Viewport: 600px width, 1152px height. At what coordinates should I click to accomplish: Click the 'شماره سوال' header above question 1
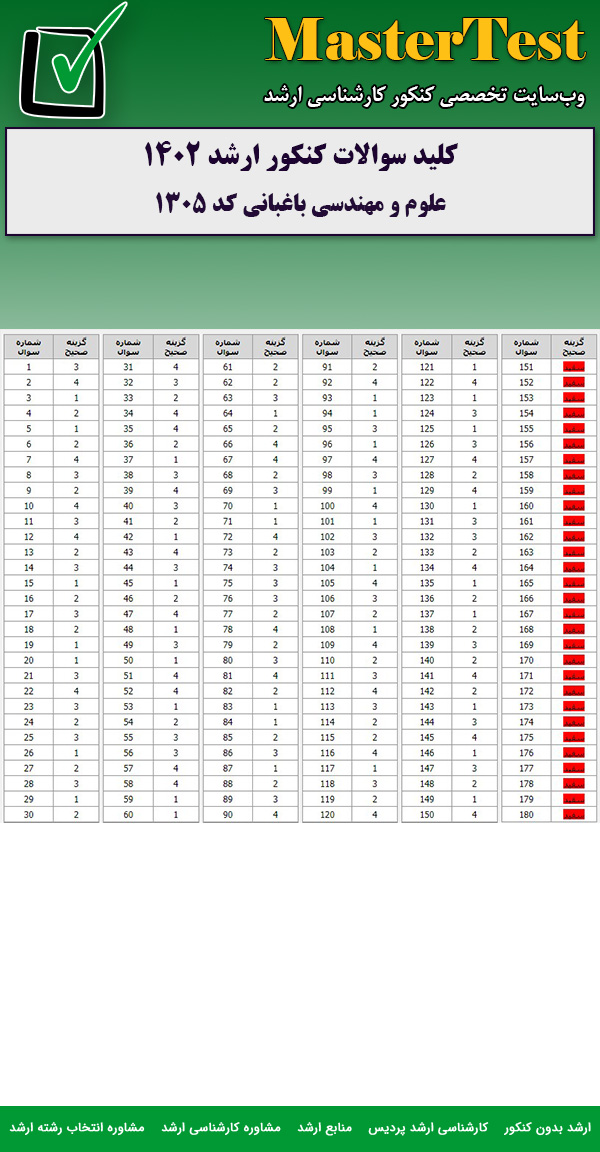[29, 346]
